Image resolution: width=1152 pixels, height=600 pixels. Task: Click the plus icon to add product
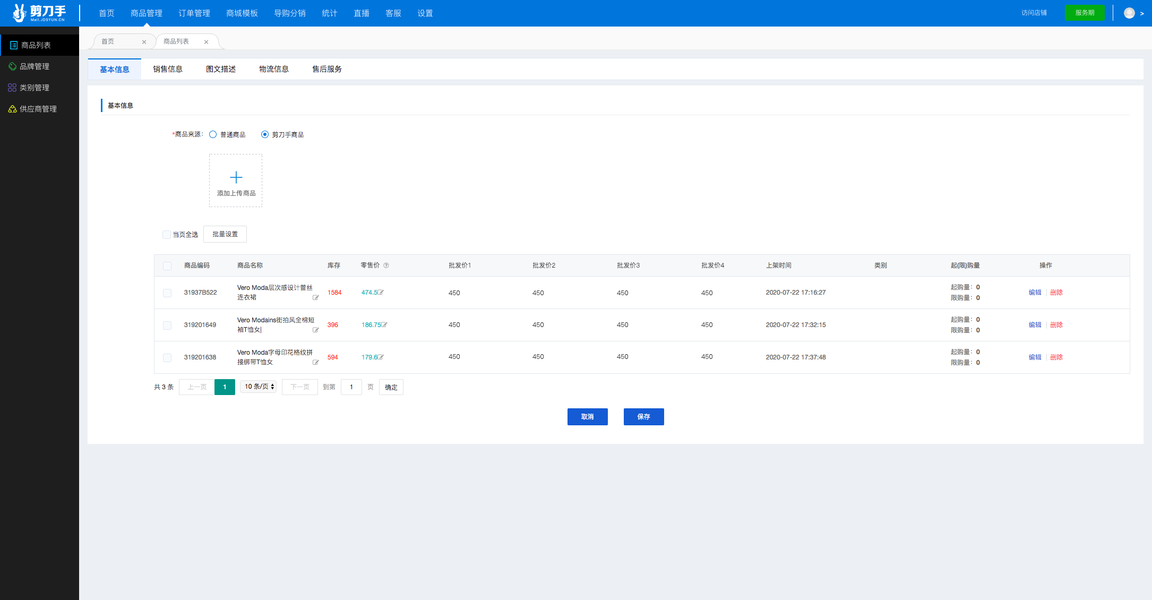(236, 177)
